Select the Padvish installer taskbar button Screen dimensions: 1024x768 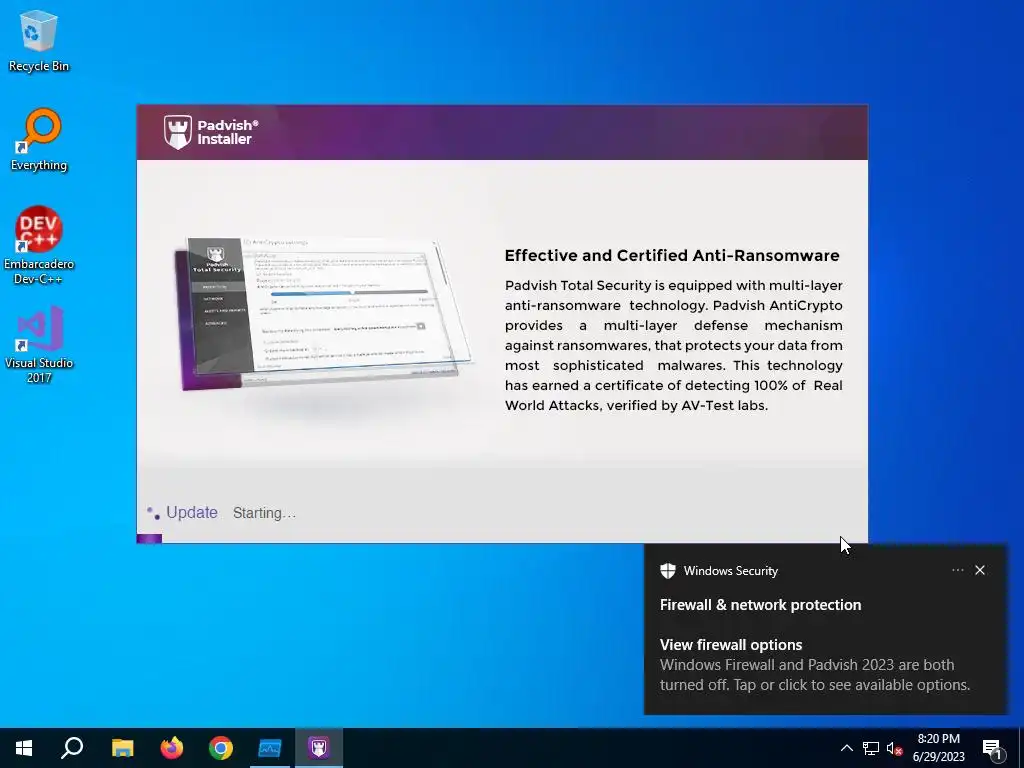(x=319, y=748)
